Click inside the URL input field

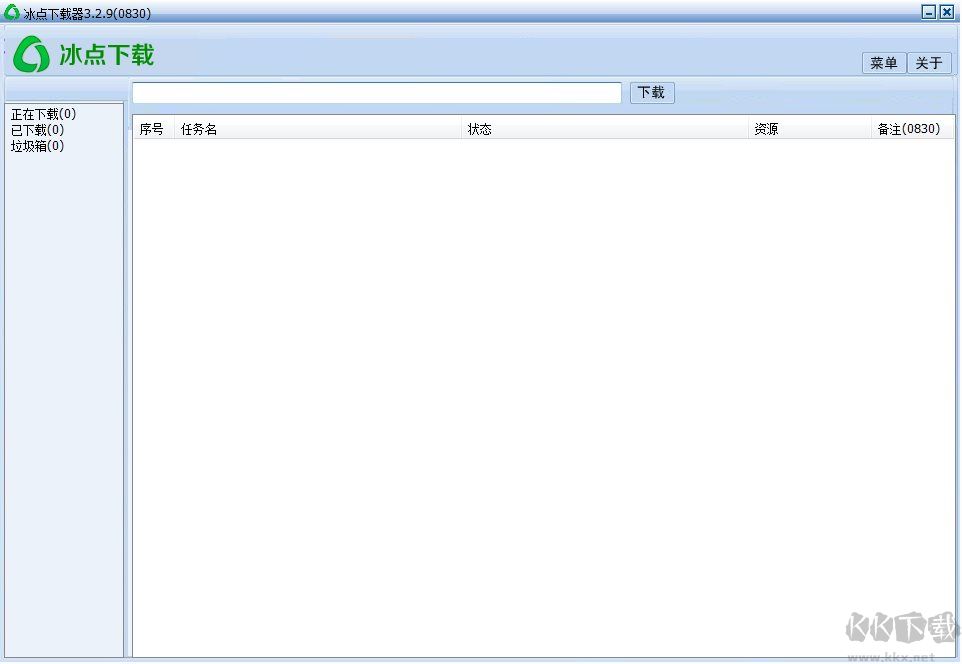(x=375, y=92)
